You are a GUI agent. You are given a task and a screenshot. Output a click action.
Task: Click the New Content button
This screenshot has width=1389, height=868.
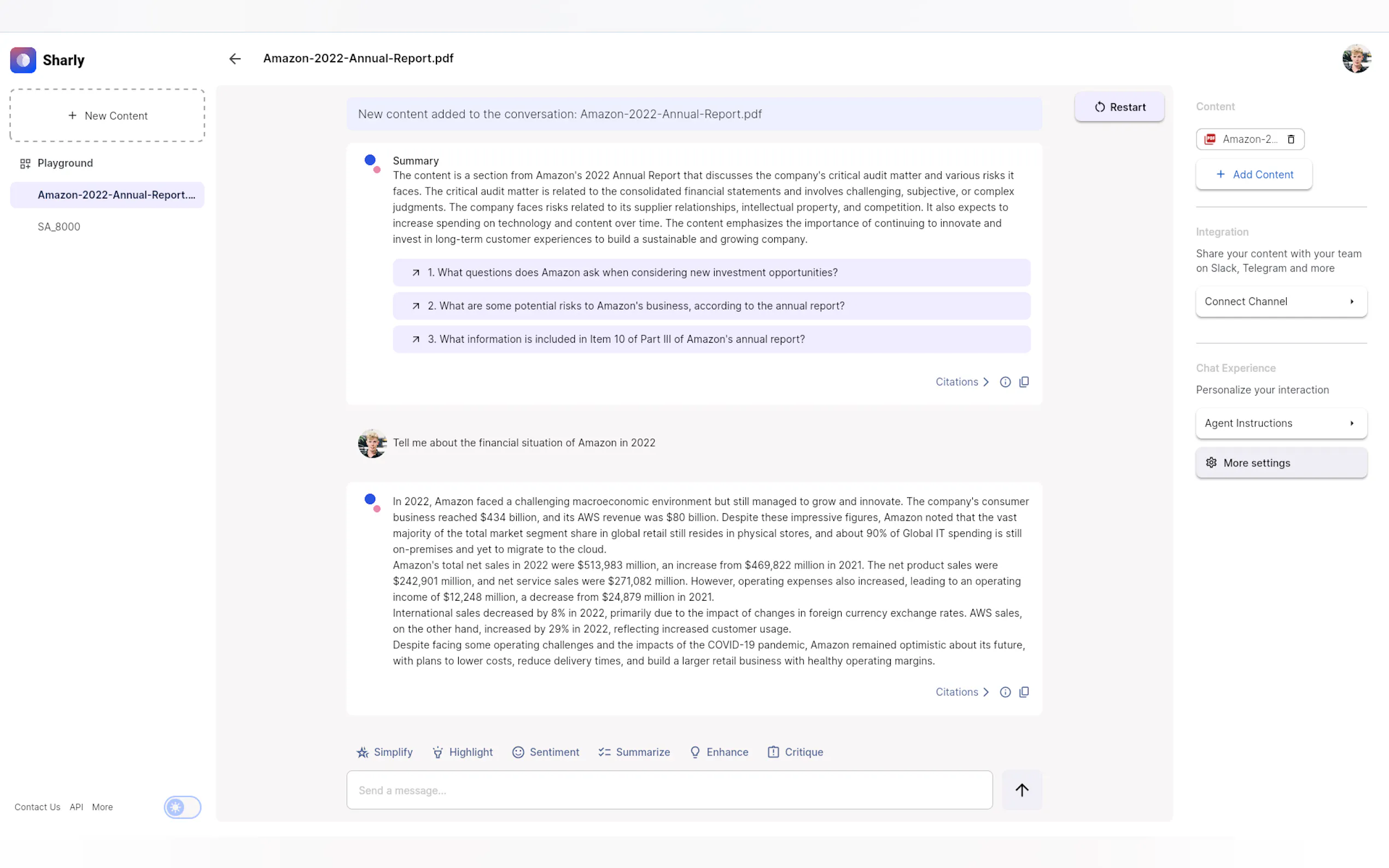pos(107,115)
